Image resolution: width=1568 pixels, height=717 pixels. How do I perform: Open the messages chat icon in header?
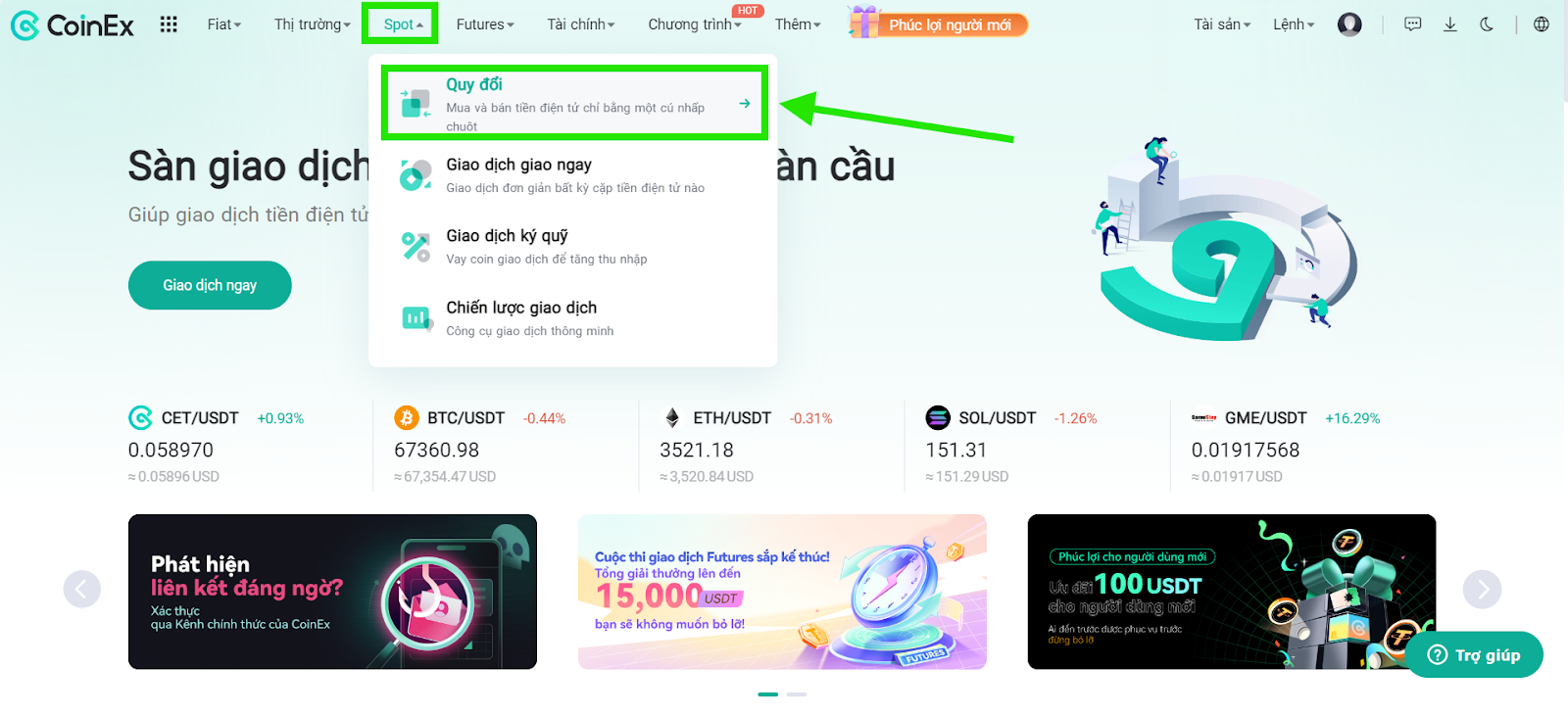coord(1412,24)
